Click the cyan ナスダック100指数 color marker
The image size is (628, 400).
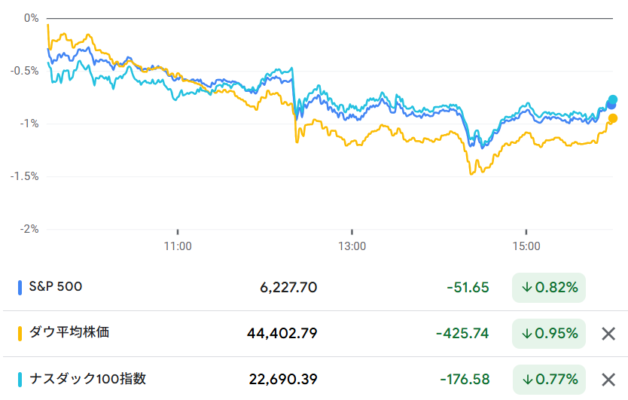[20, 380]
